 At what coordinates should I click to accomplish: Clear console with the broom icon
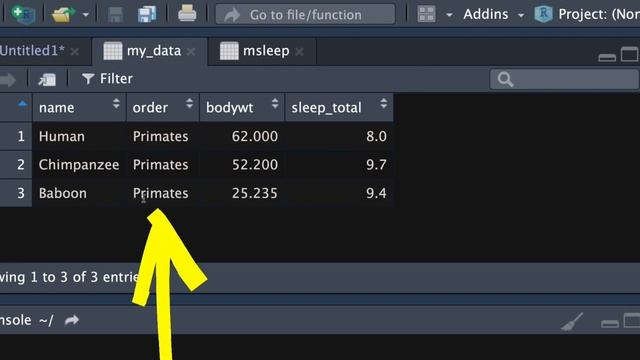(572, 322)
